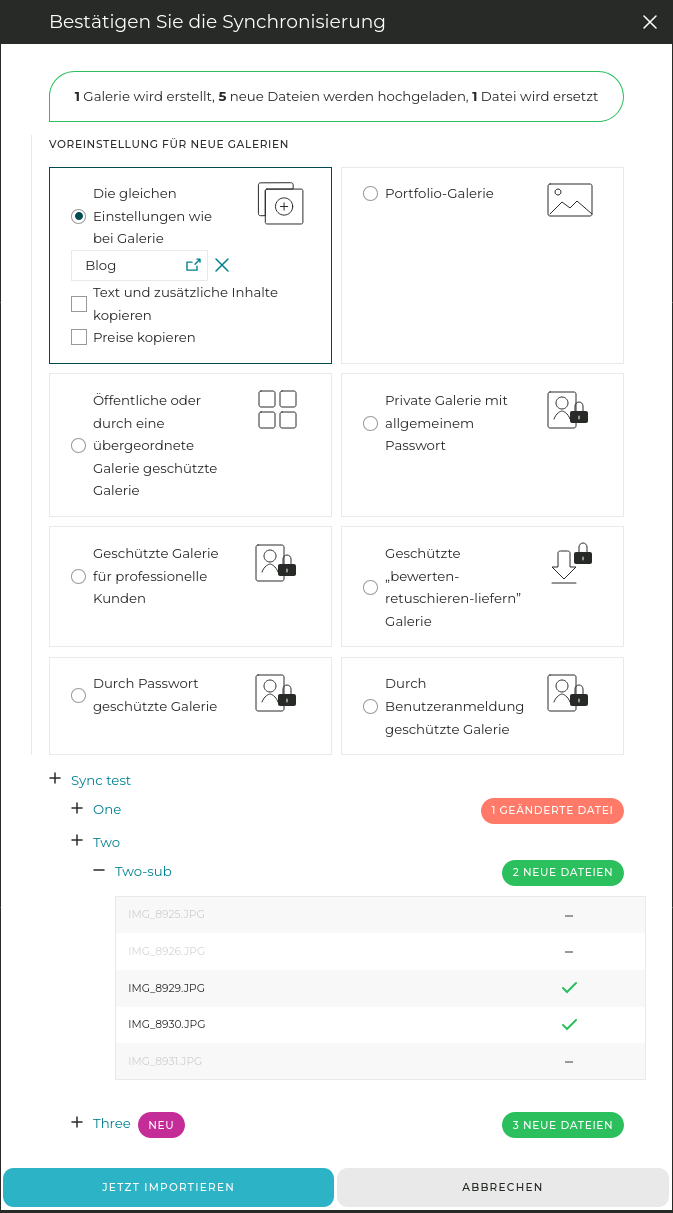Select the Portfolio-Galerie radio button
The height and width of the screenshot is (1213, 673).
370,194
